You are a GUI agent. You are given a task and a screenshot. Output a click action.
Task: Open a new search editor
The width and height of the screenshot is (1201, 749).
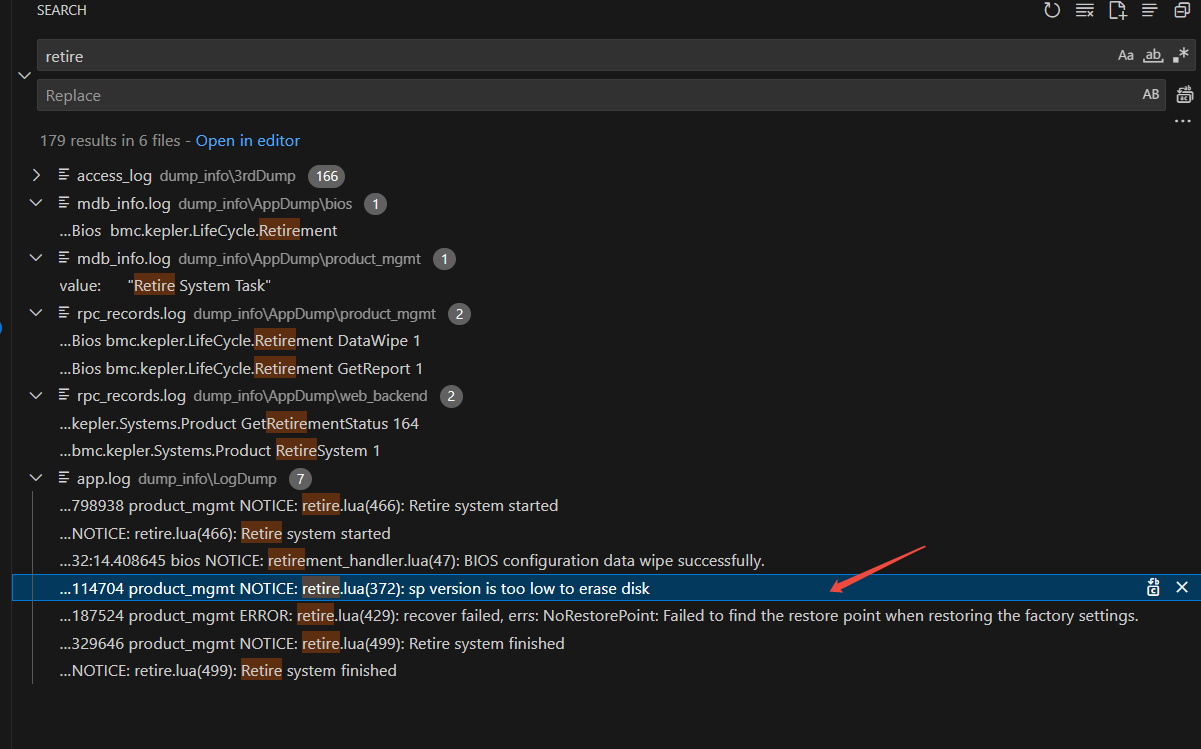(1117, 11)
